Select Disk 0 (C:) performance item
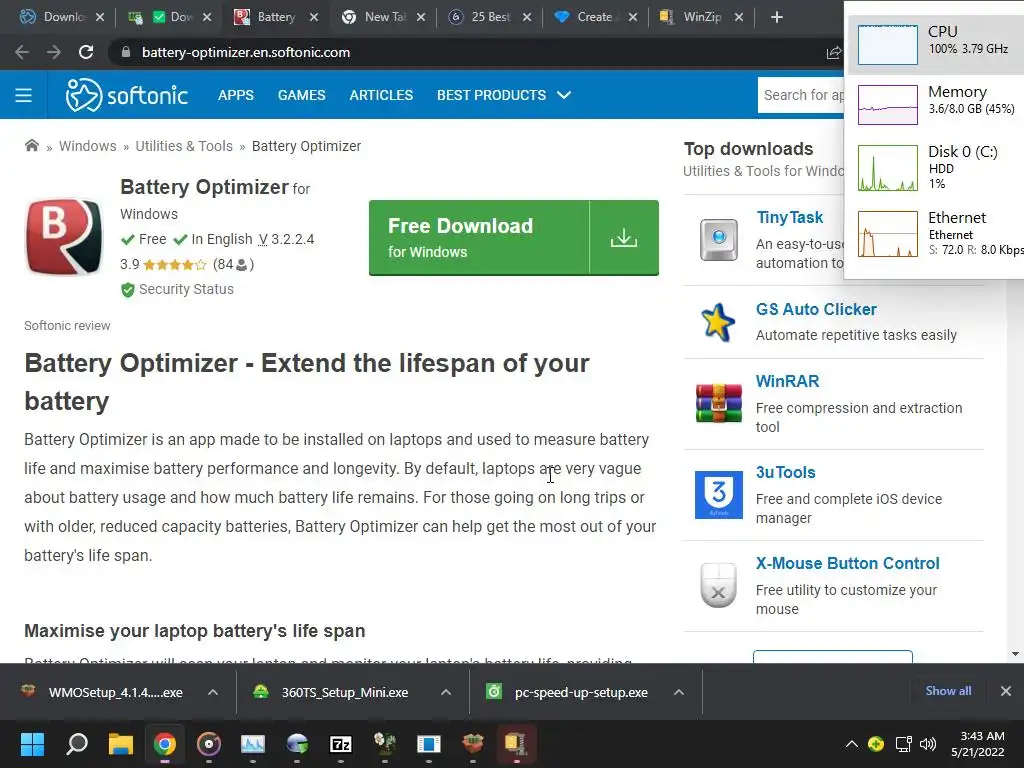Image resolution: width=1024 pixels, height=768 pixels. click(x=936, y=167)
